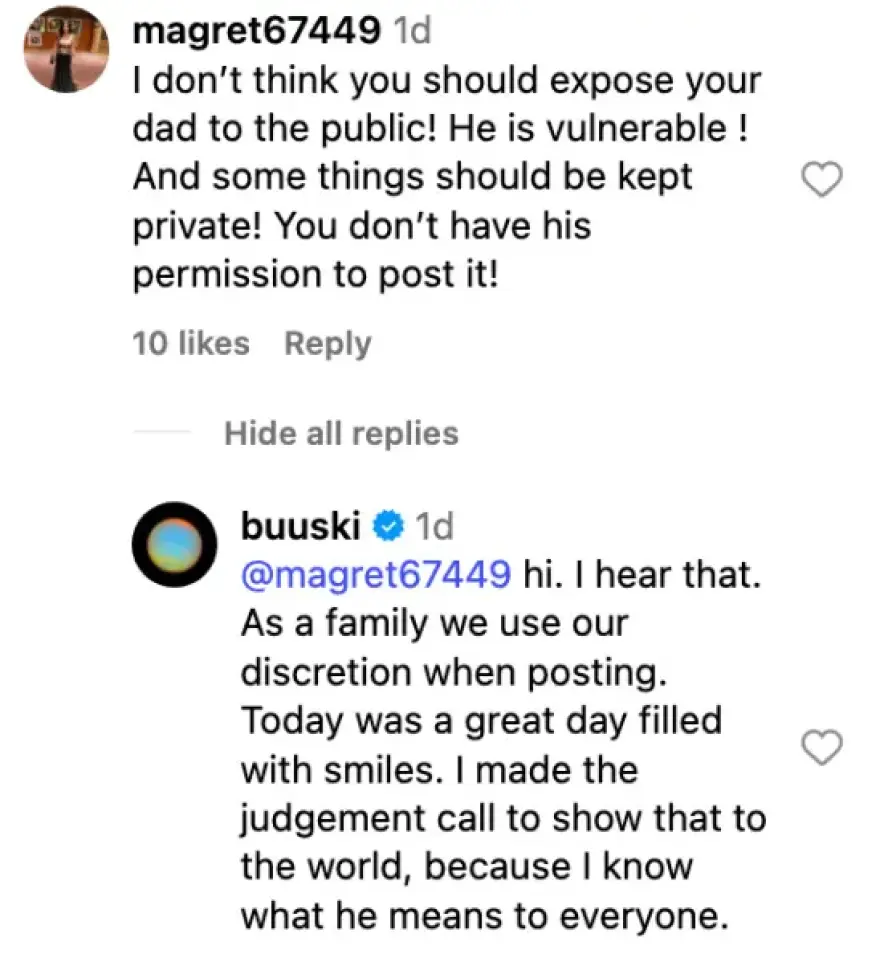Click the line "As a family we use our"
The width and height of the screenshot is (880, 954).
[434, 622]
